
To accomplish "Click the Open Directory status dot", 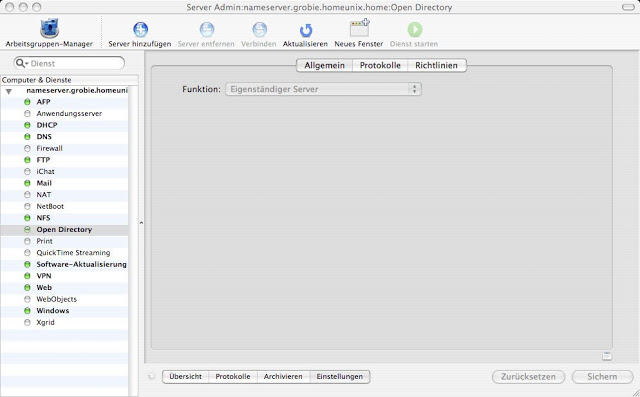I will 27,230.
